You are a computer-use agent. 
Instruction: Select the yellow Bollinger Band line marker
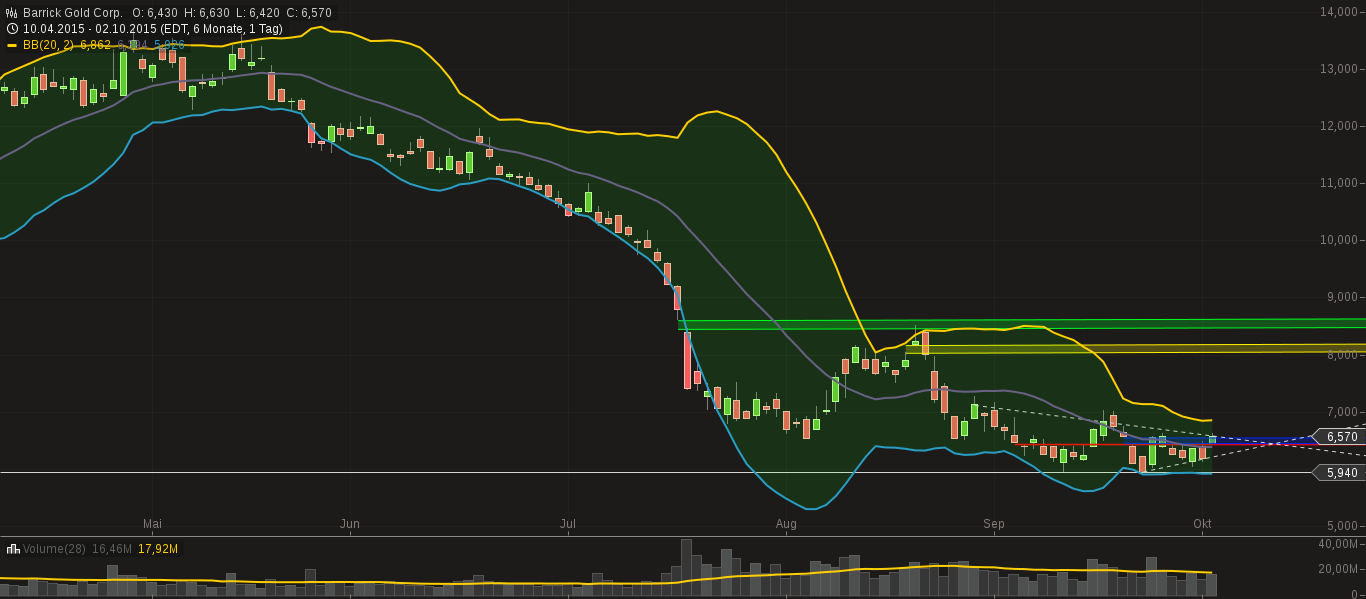pos(14,44)
